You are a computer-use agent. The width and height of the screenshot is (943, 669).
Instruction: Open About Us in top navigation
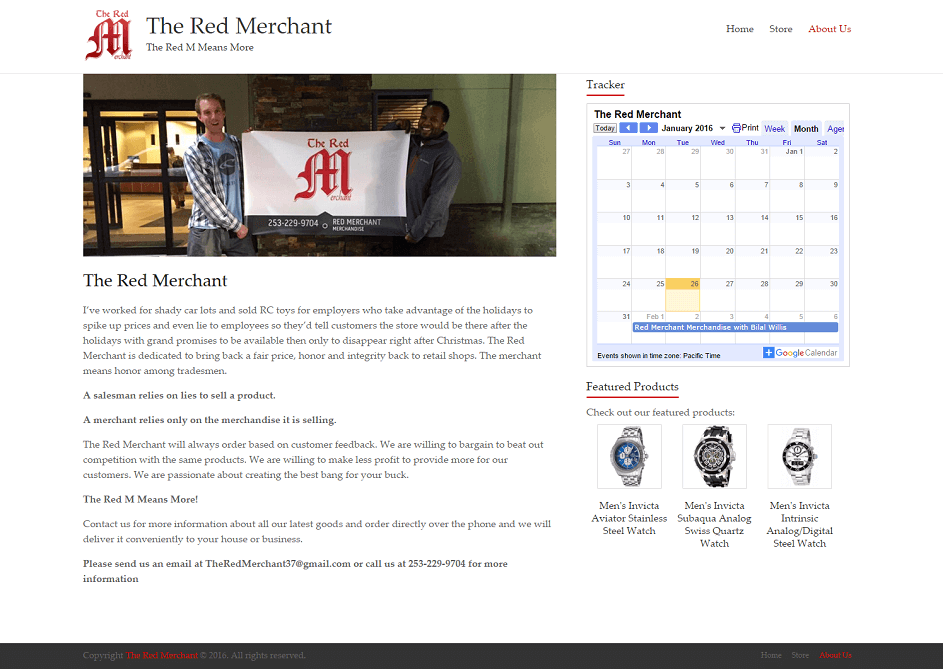[x=829, y=29]
